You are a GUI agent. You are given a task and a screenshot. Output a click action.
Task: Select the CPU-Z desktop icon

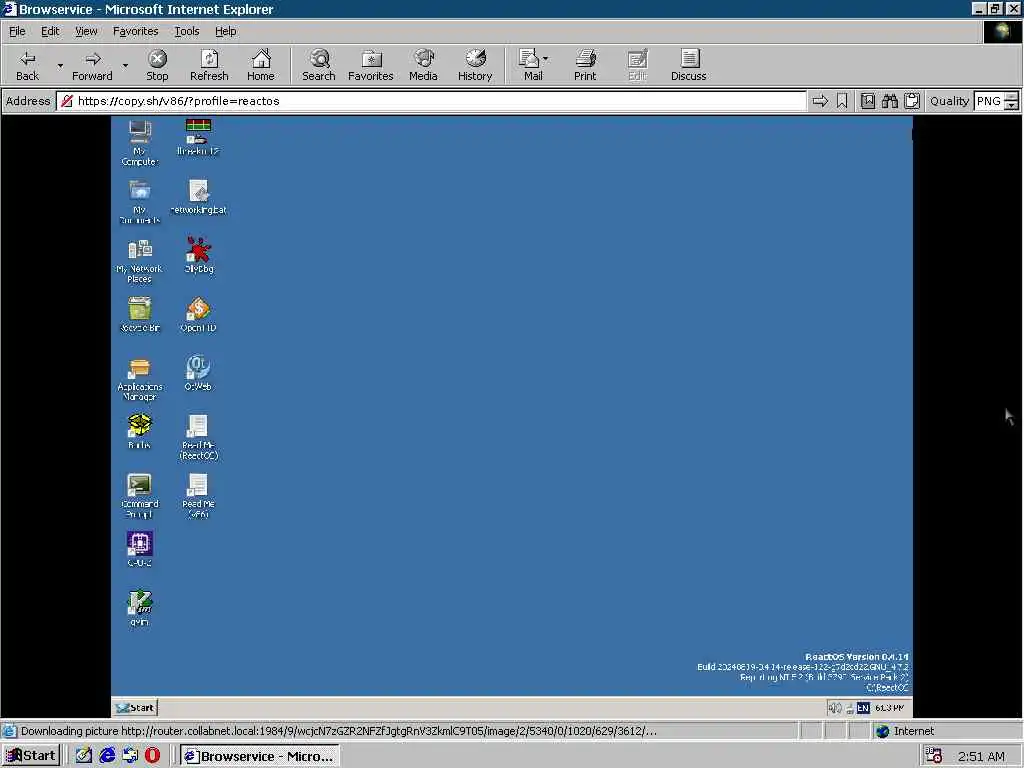click(139, 549)
